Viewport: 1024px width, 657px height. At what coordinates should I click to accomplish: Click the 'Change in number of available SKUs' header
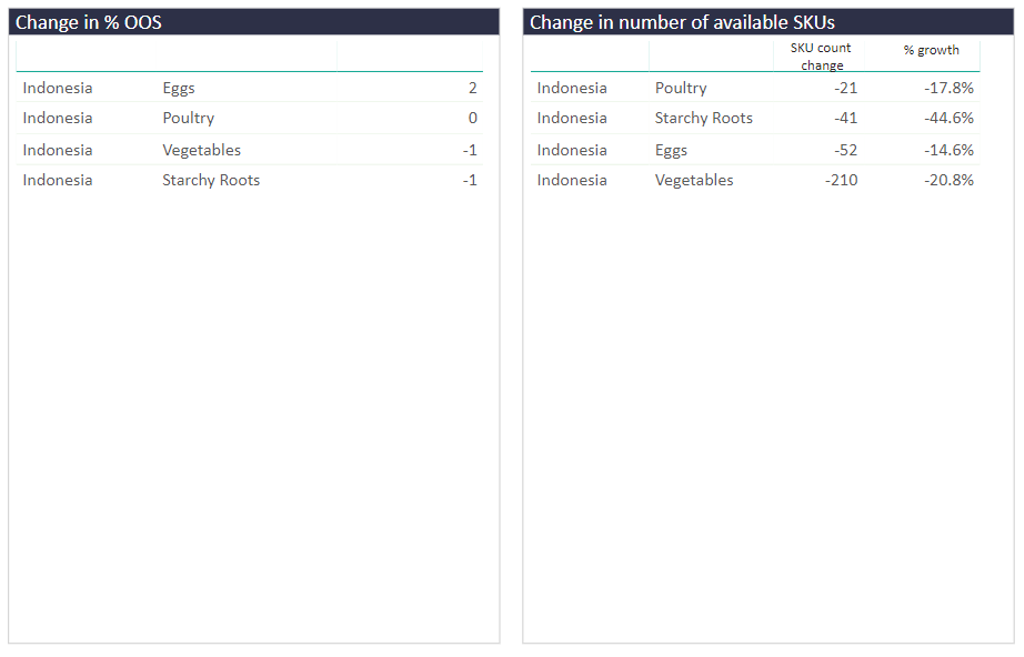click(768, 22)
